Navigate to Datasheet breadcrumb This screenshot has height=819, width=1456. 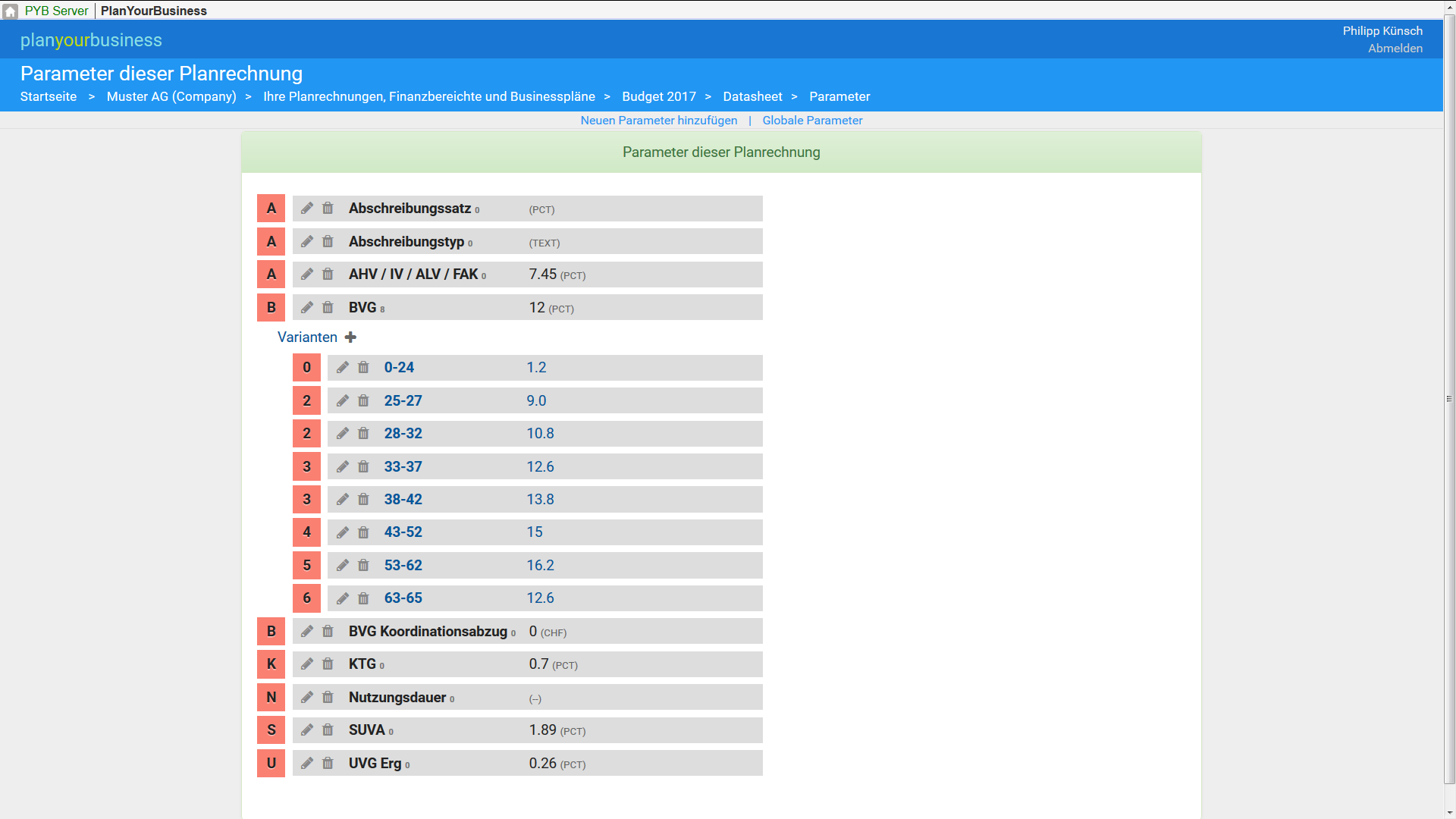pyautogui.click(x=752, y=96)
